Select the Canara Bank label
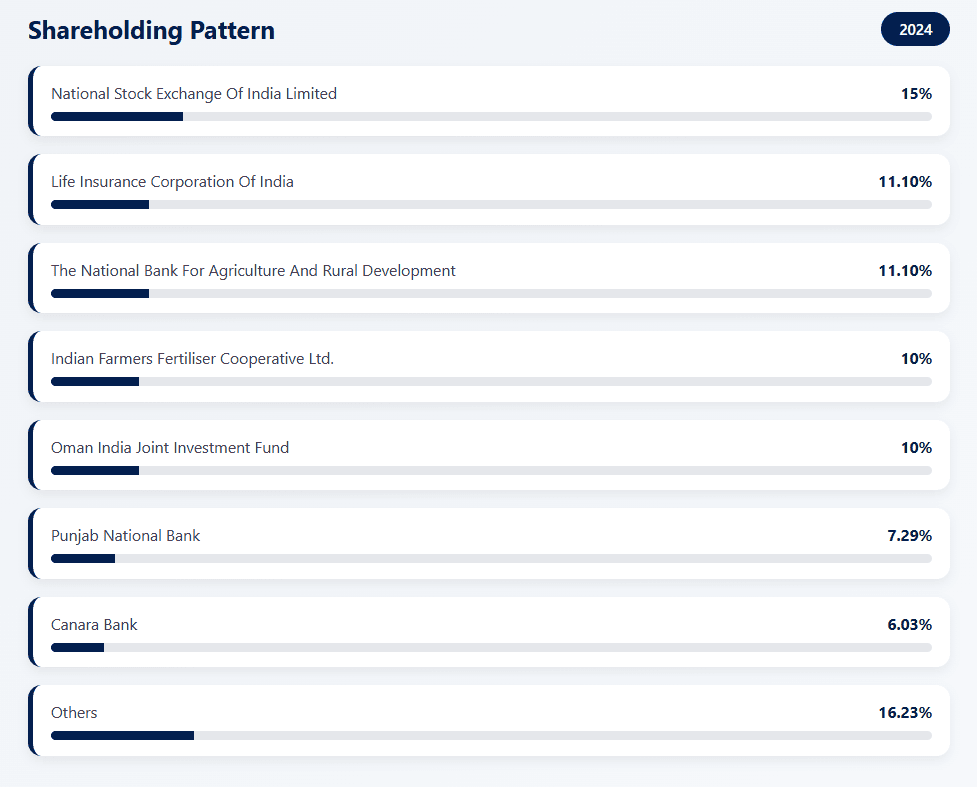The width and height of the screenshot is (977, 787). pyautogui.click(x=94, y=625)
